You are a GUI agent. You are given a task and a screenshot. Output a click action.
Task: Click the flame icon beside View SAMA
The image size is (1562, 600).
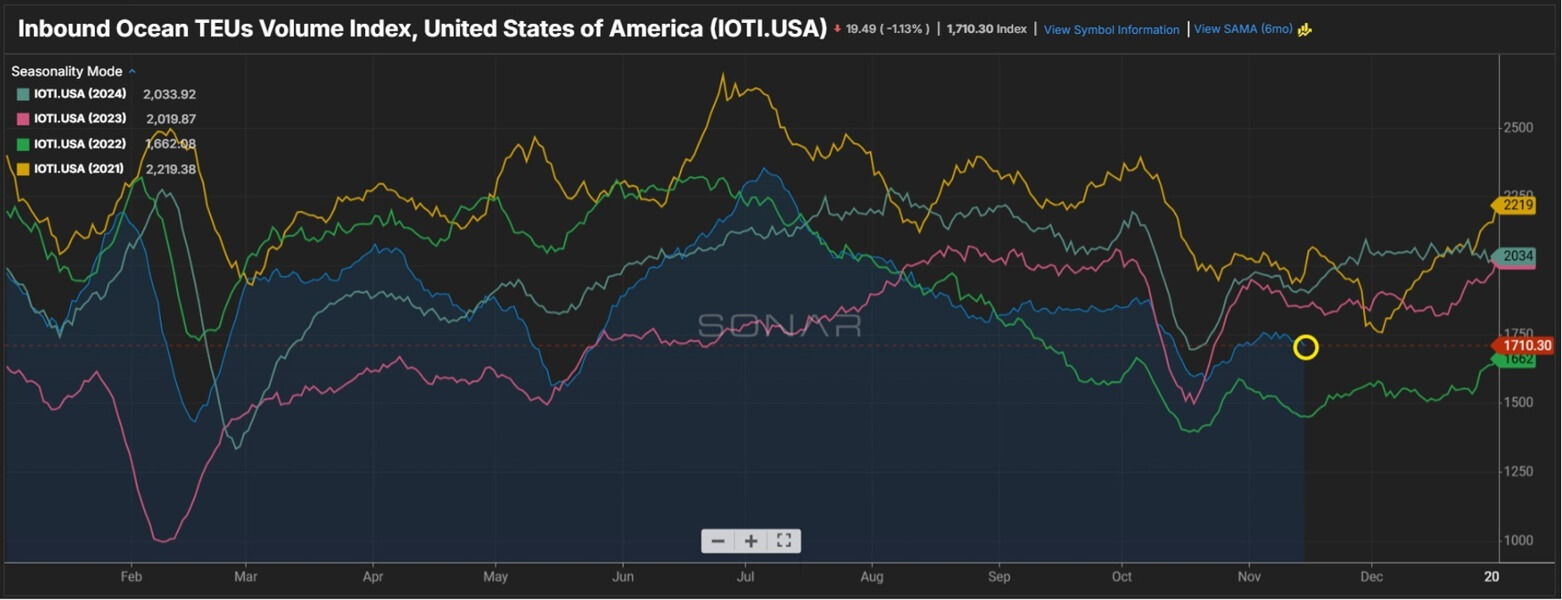pyautogui.click(x=1303, y=30)
